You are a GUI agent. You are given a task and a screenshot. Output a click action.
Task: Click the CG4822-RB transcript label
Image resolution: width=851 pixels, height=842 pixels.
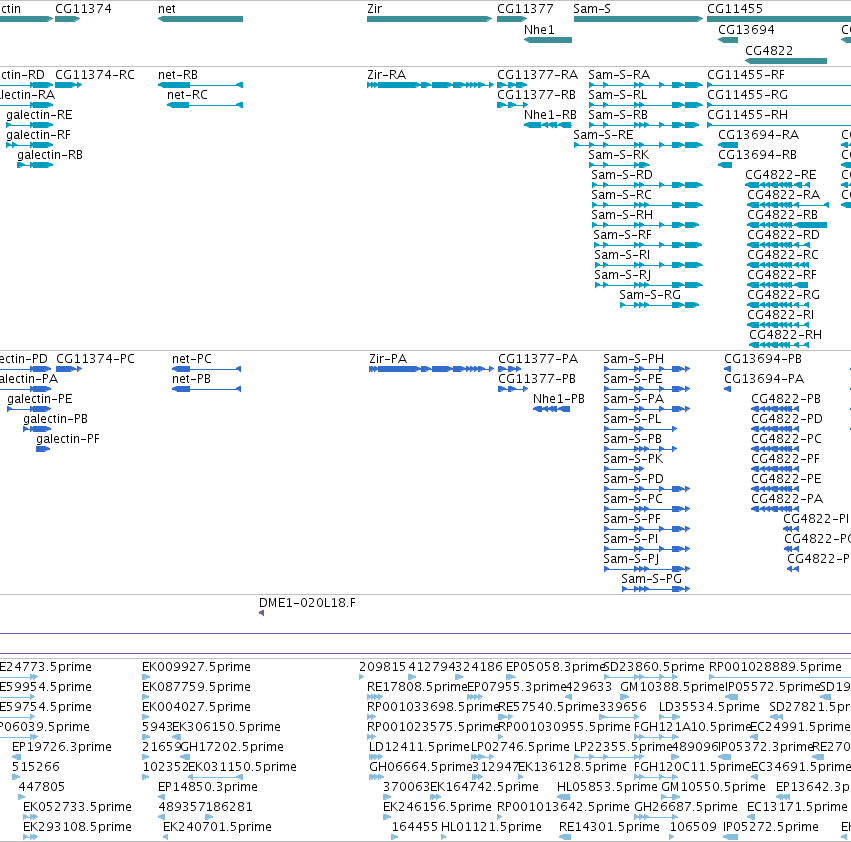tap(782, 215)
